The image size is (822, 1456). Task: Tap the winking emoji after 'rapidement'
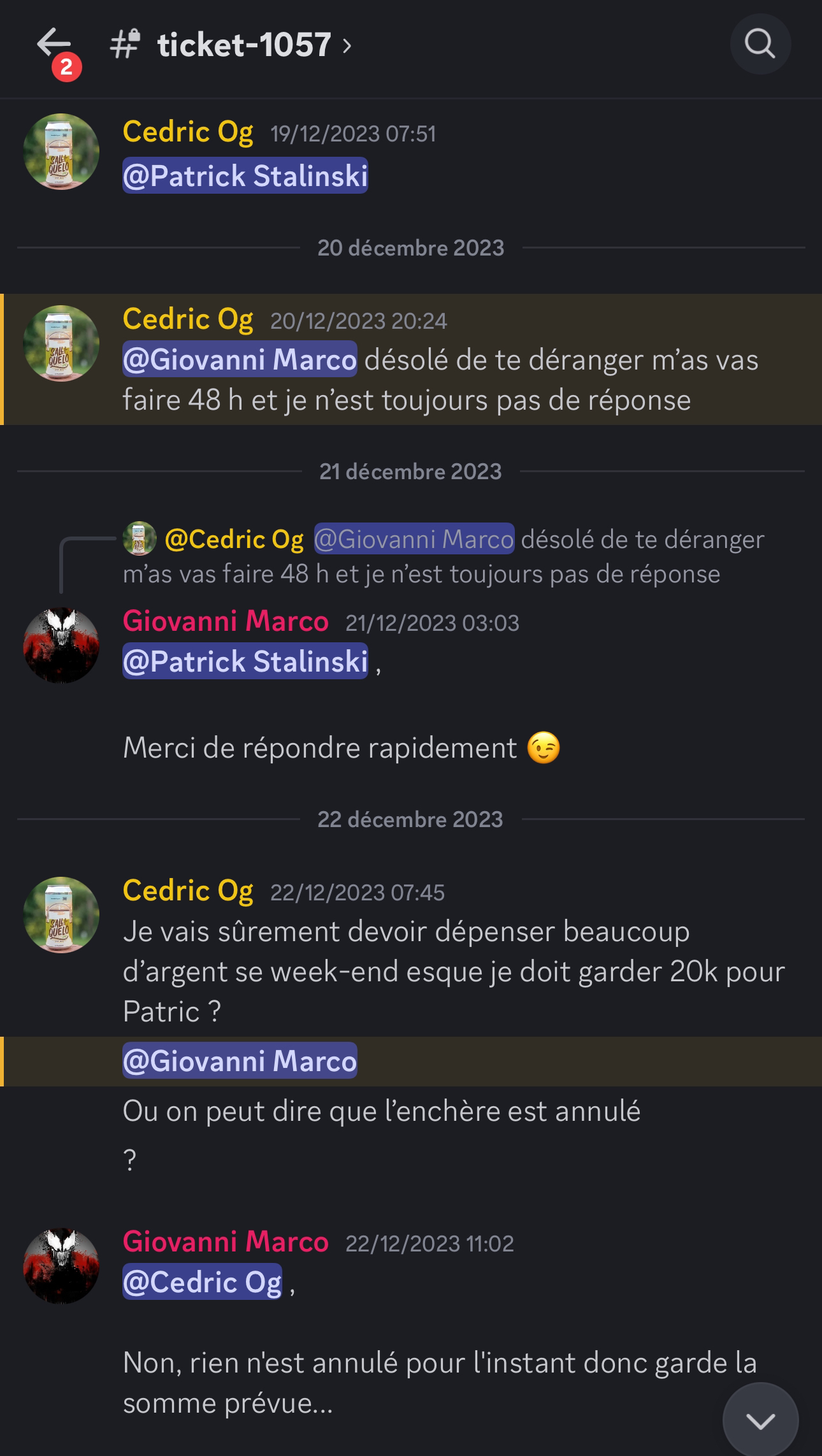click(x=544, y=748)
